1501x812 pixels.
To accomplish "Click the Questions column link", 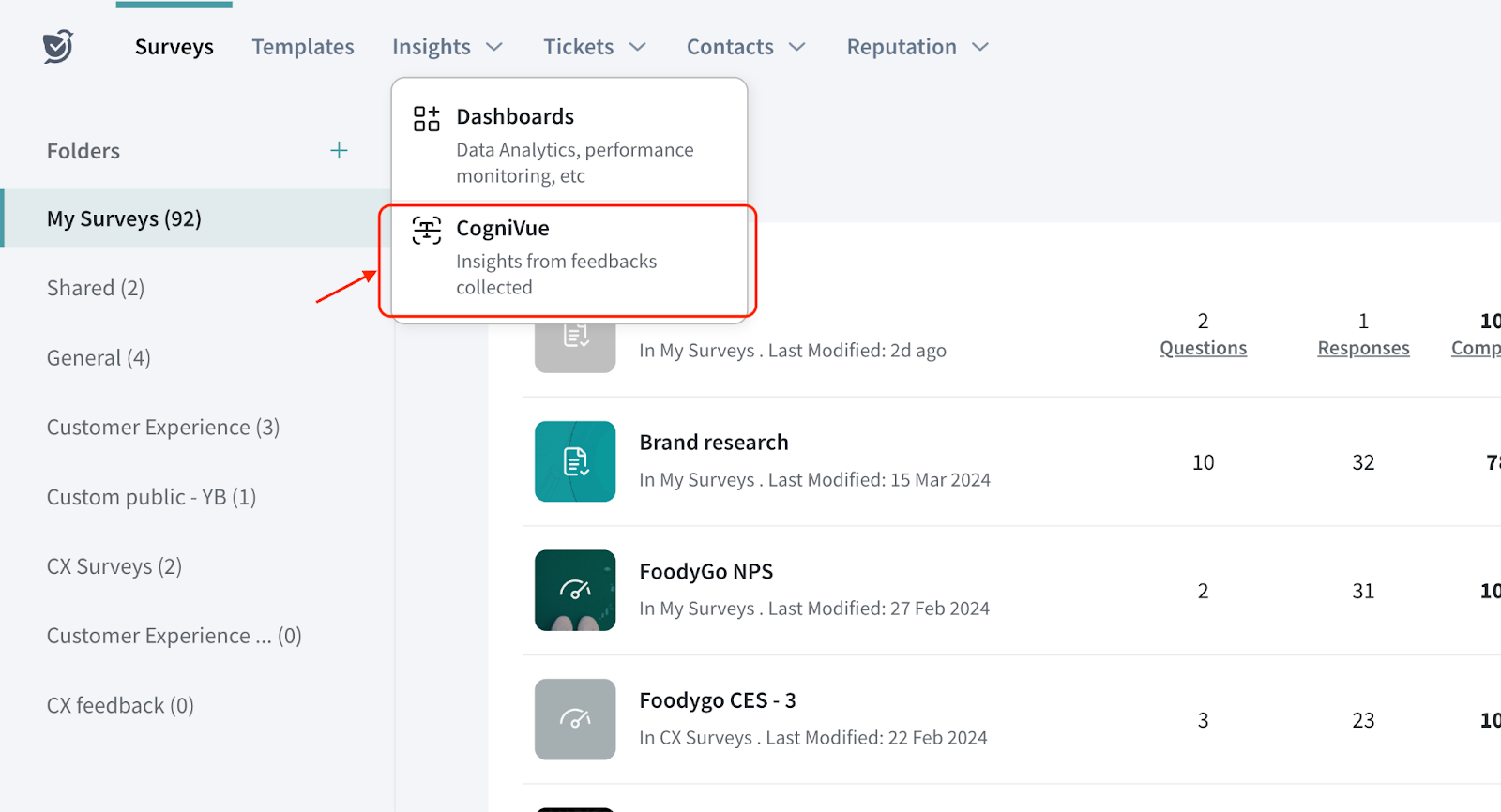I will pyautogui.click(x=1203, y=348).
